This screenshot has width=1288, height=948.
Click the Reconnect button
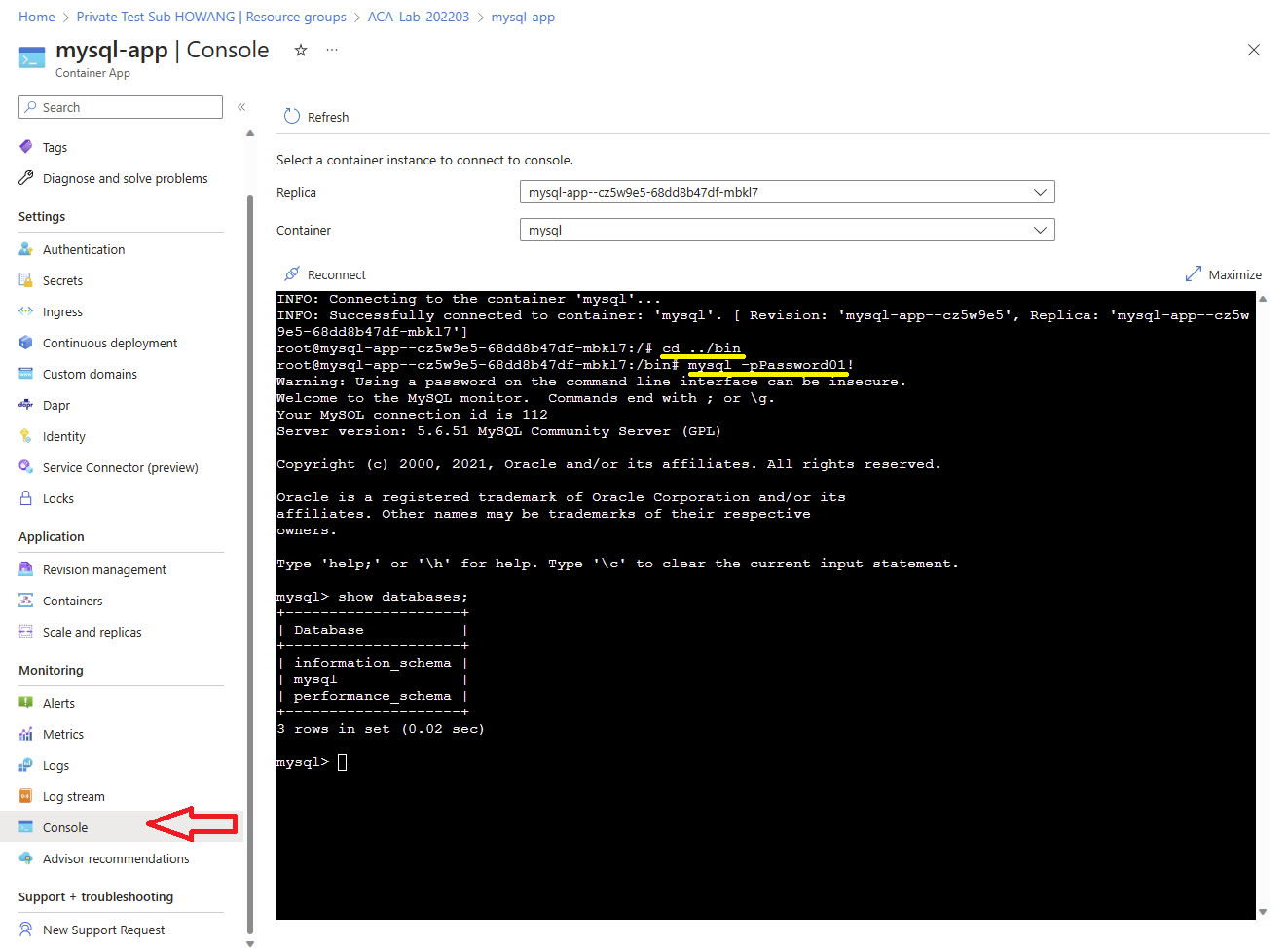click(x=325, y=274)
